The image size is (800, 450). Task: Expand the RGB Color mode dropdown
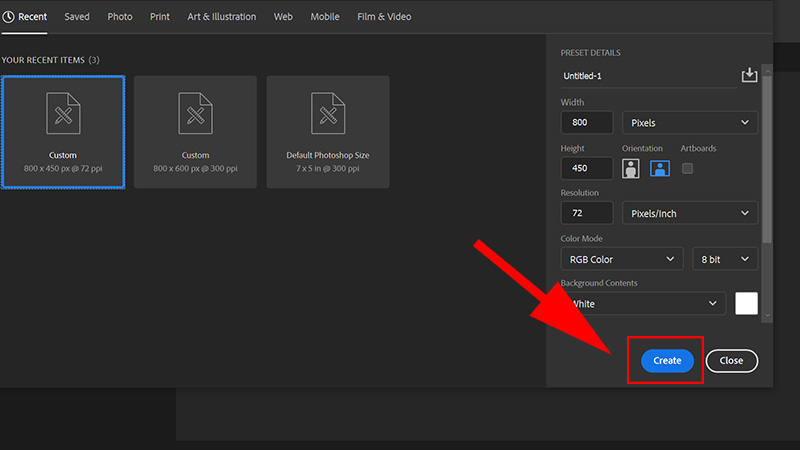[621, 259]
